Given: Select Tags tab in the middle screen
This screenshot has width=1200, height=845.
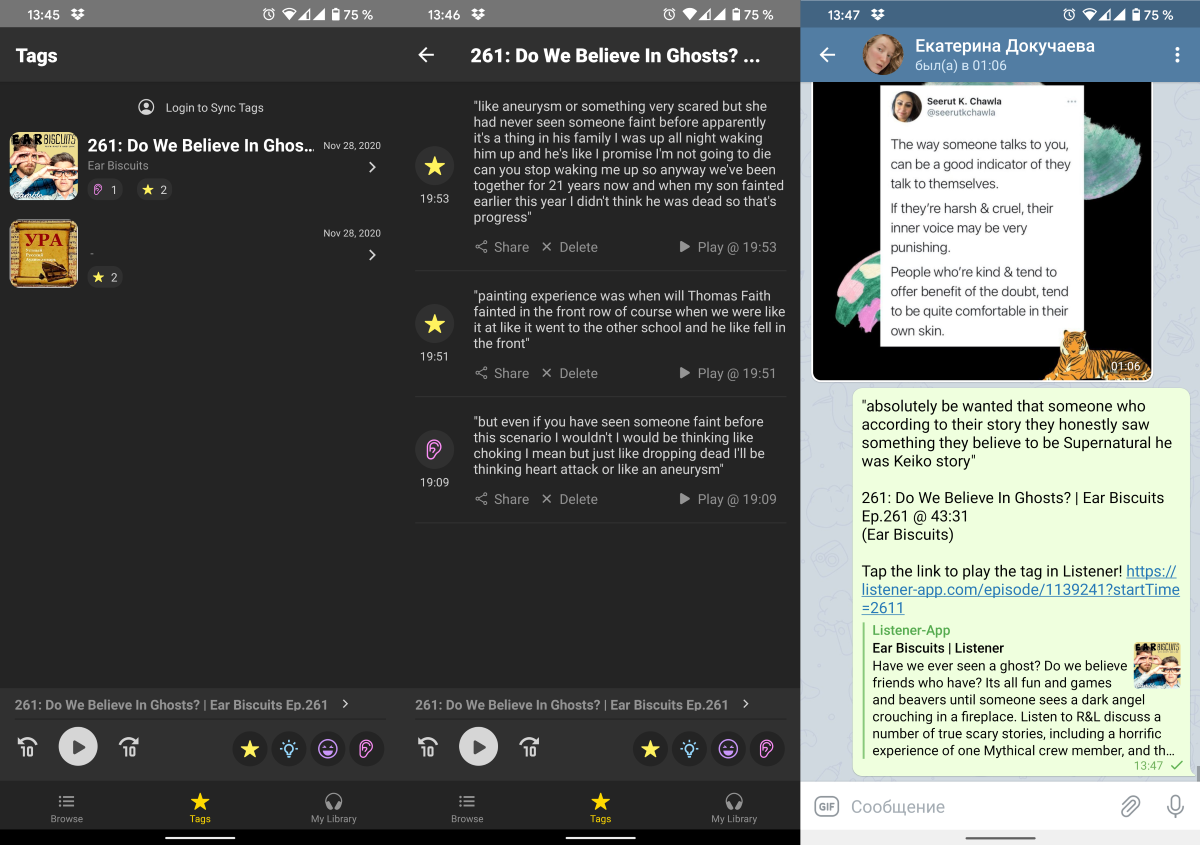Looking at the screenshot, I should coord(600,808).
